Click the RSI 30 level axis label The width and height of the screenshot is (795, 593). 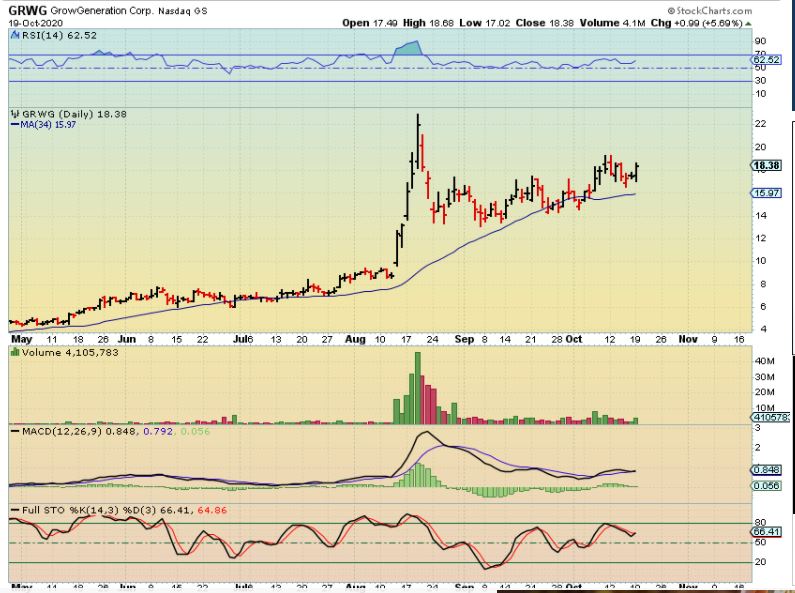point(761,81)
